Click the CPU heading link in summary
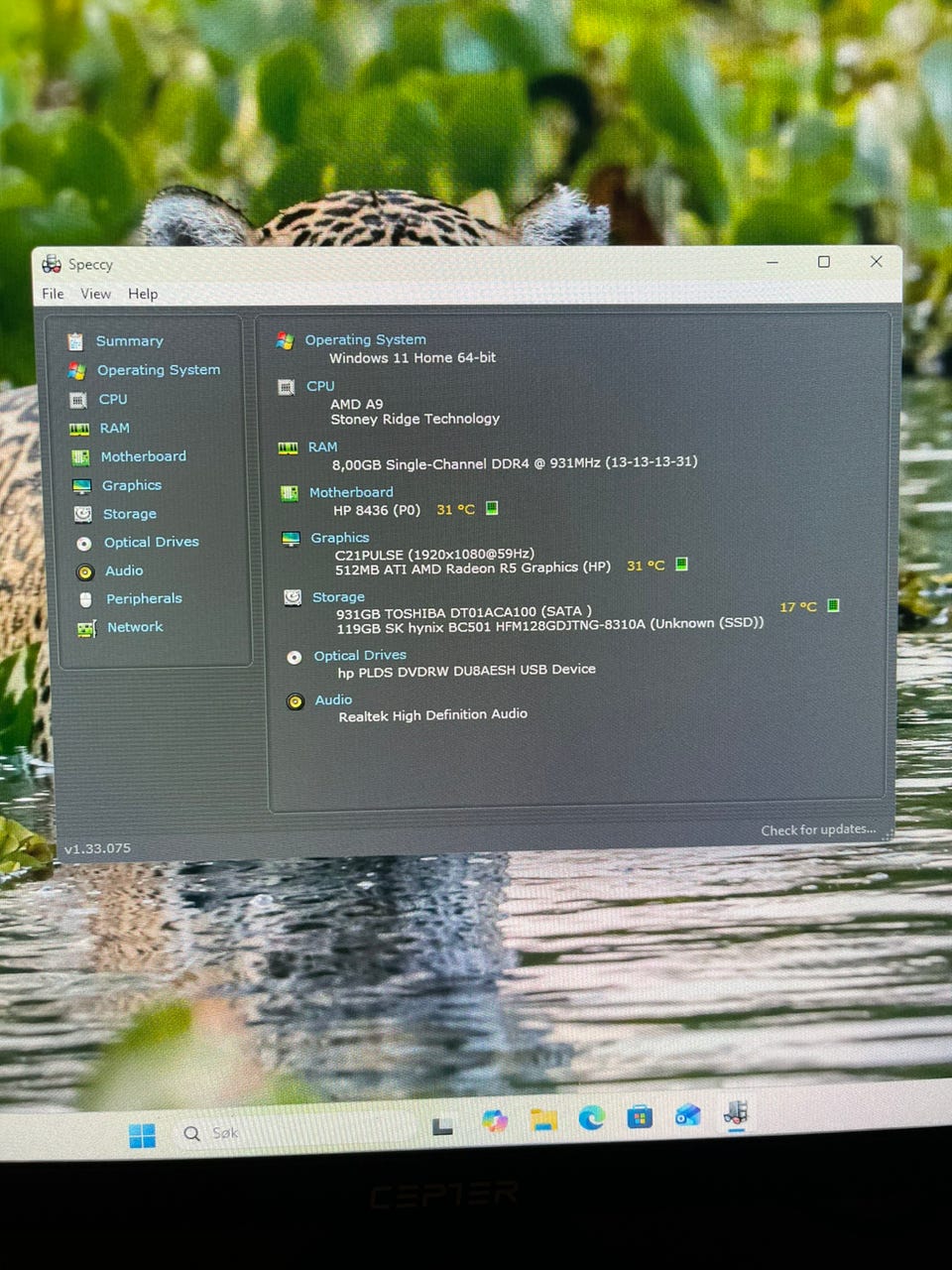The height and width of the screenshot is (1270, 952). [x=320, y=386]
